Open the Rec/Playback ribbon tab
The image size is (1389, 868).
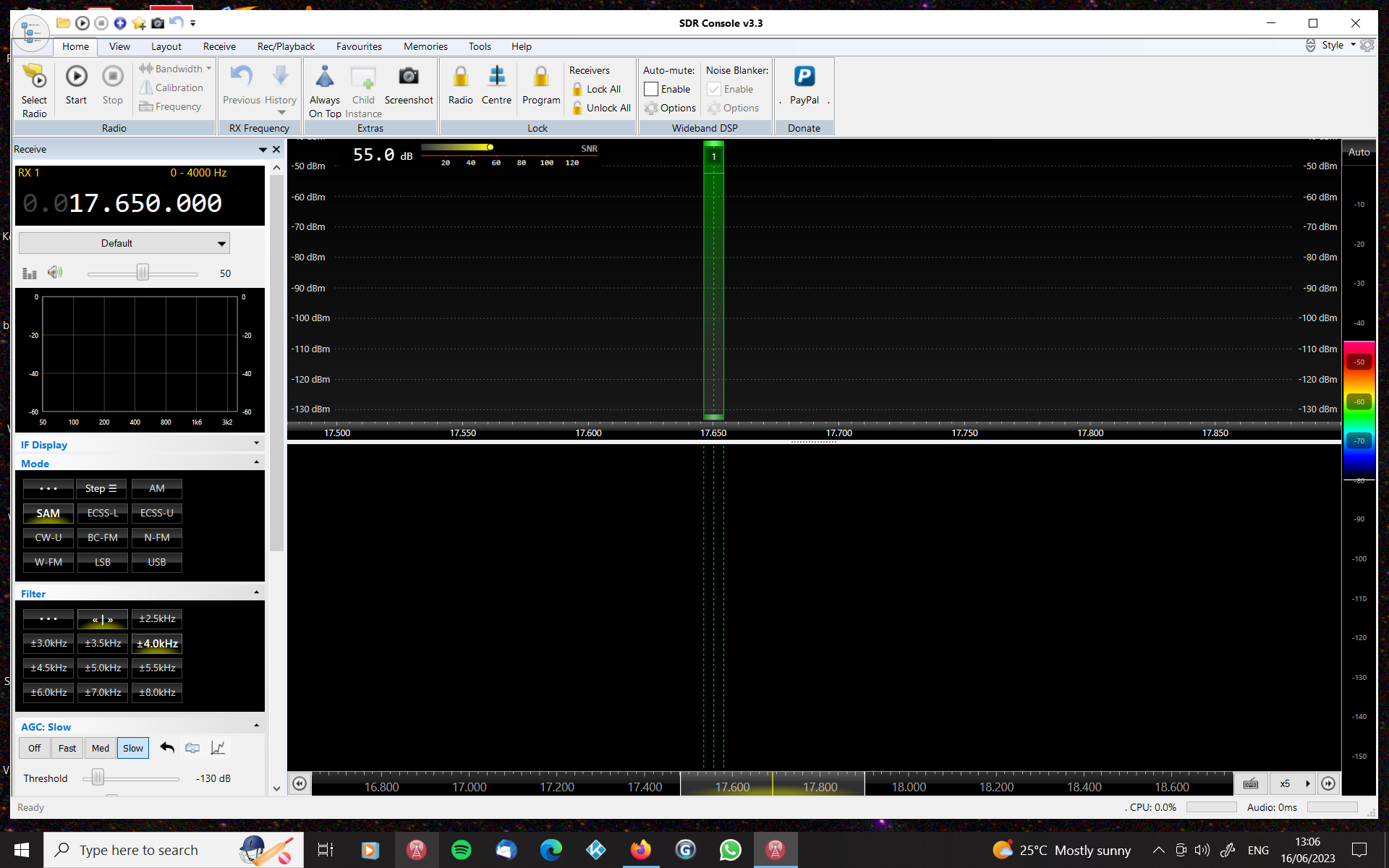[286, 46]
